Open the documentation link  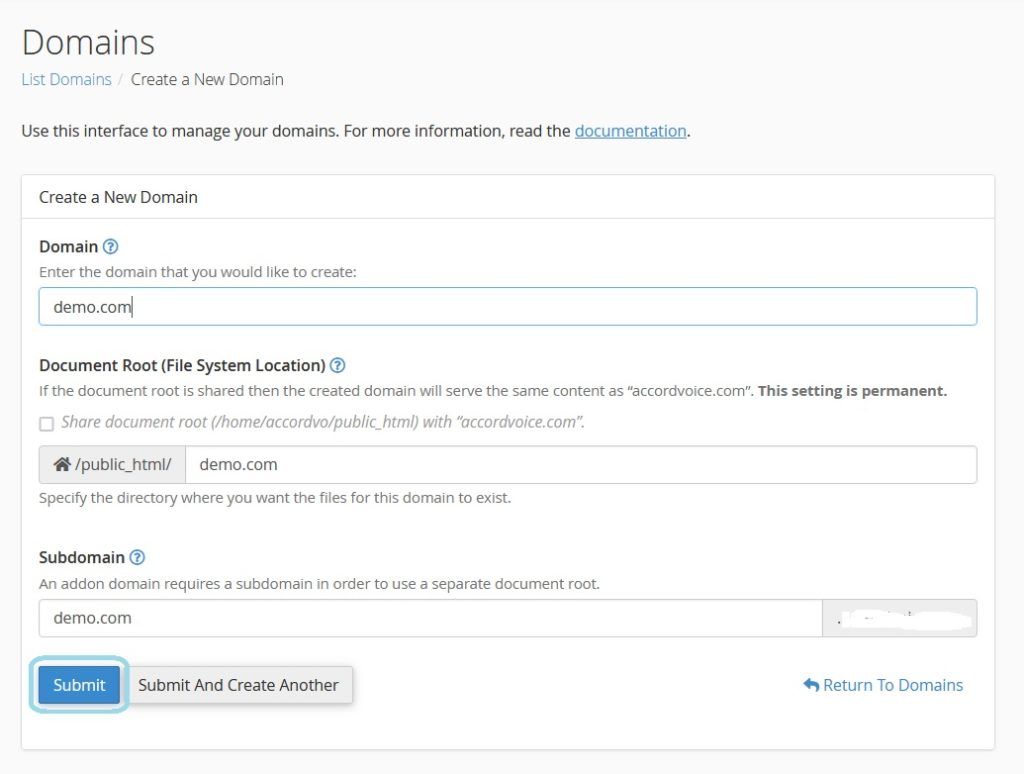[x=630, y=131]
